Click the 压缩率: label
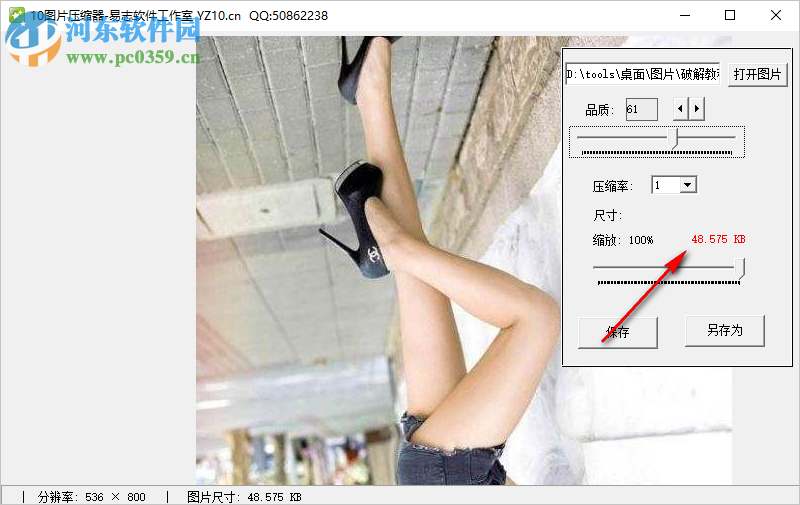 point(613,187)
